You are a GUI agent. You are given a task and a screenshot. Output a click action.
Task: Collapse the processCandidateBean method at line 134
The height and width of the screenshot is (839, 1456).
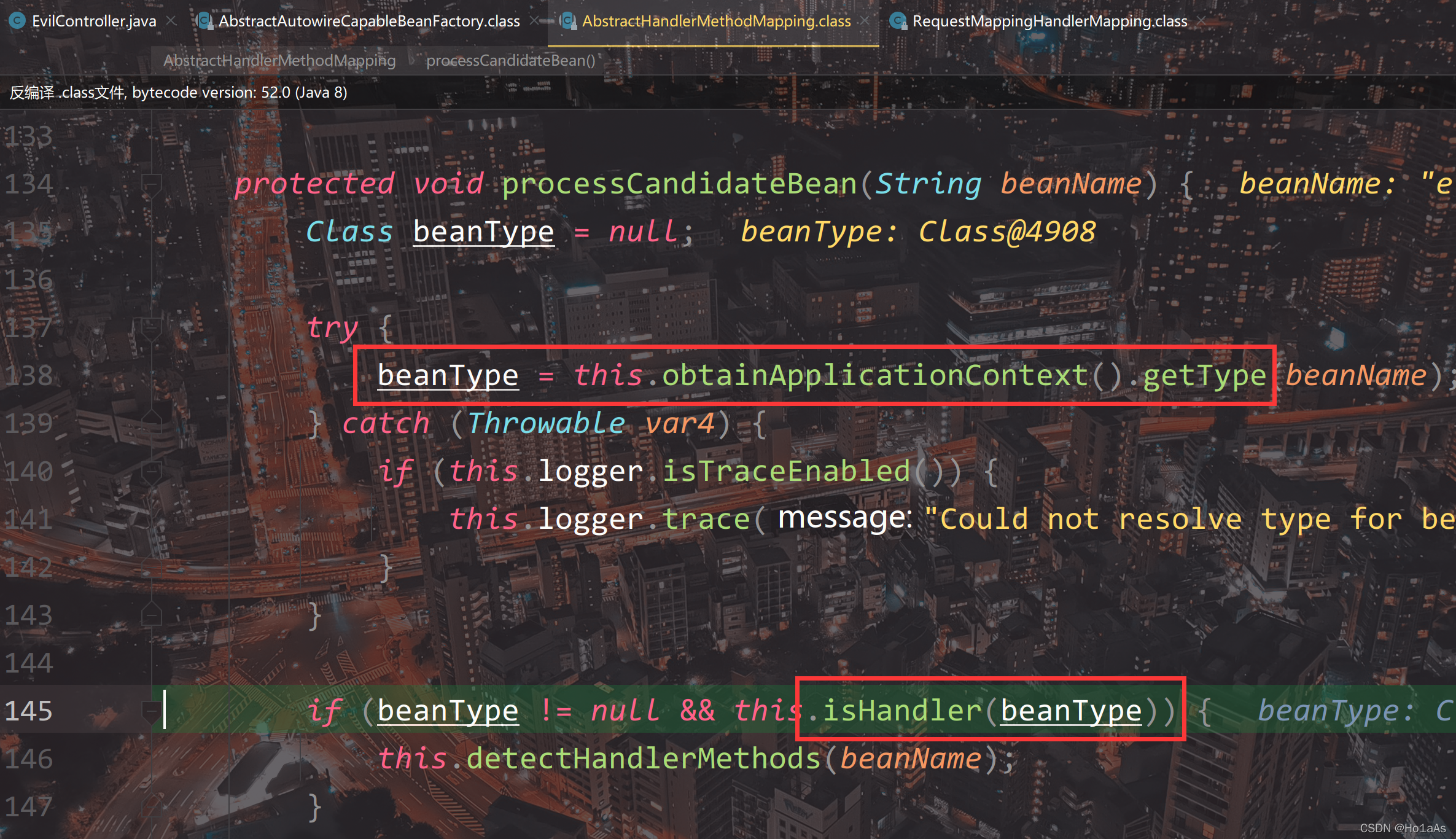click(x=151, y=184)
